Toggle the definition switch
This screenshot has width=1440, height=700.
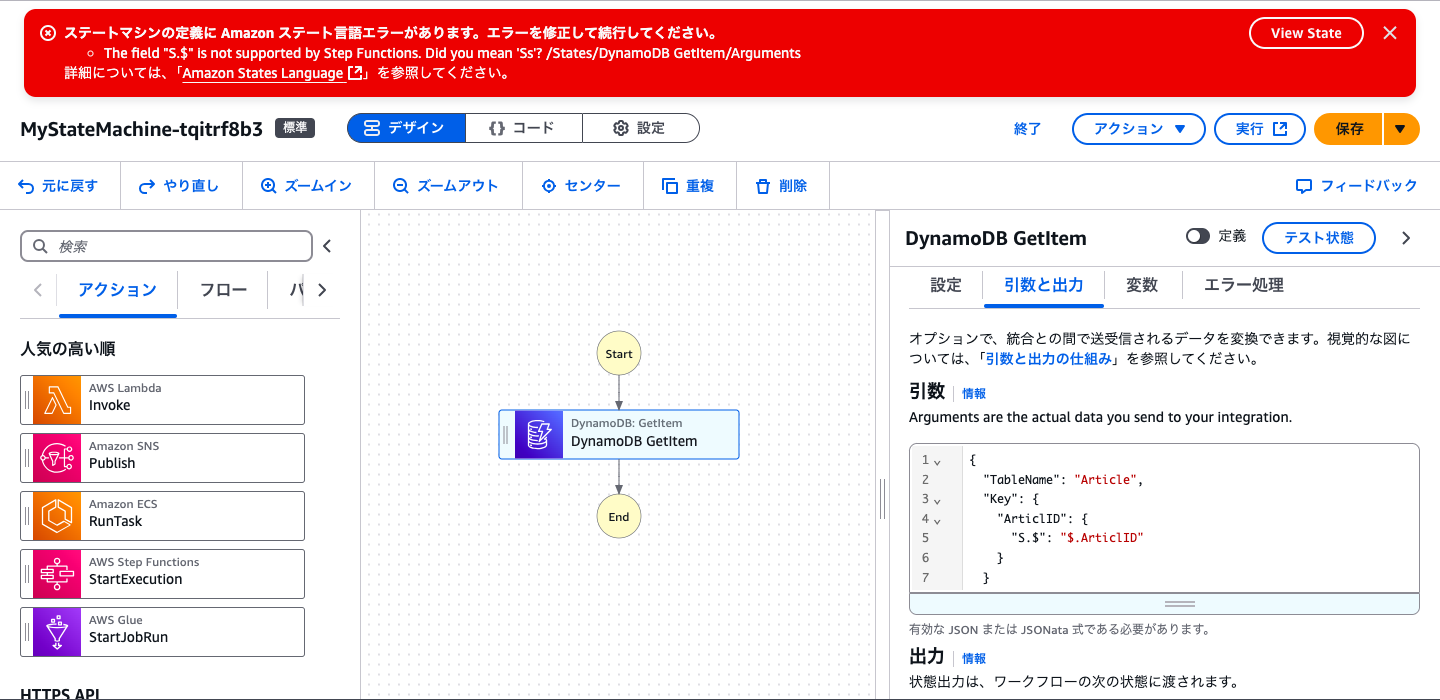click(1197, 236)
